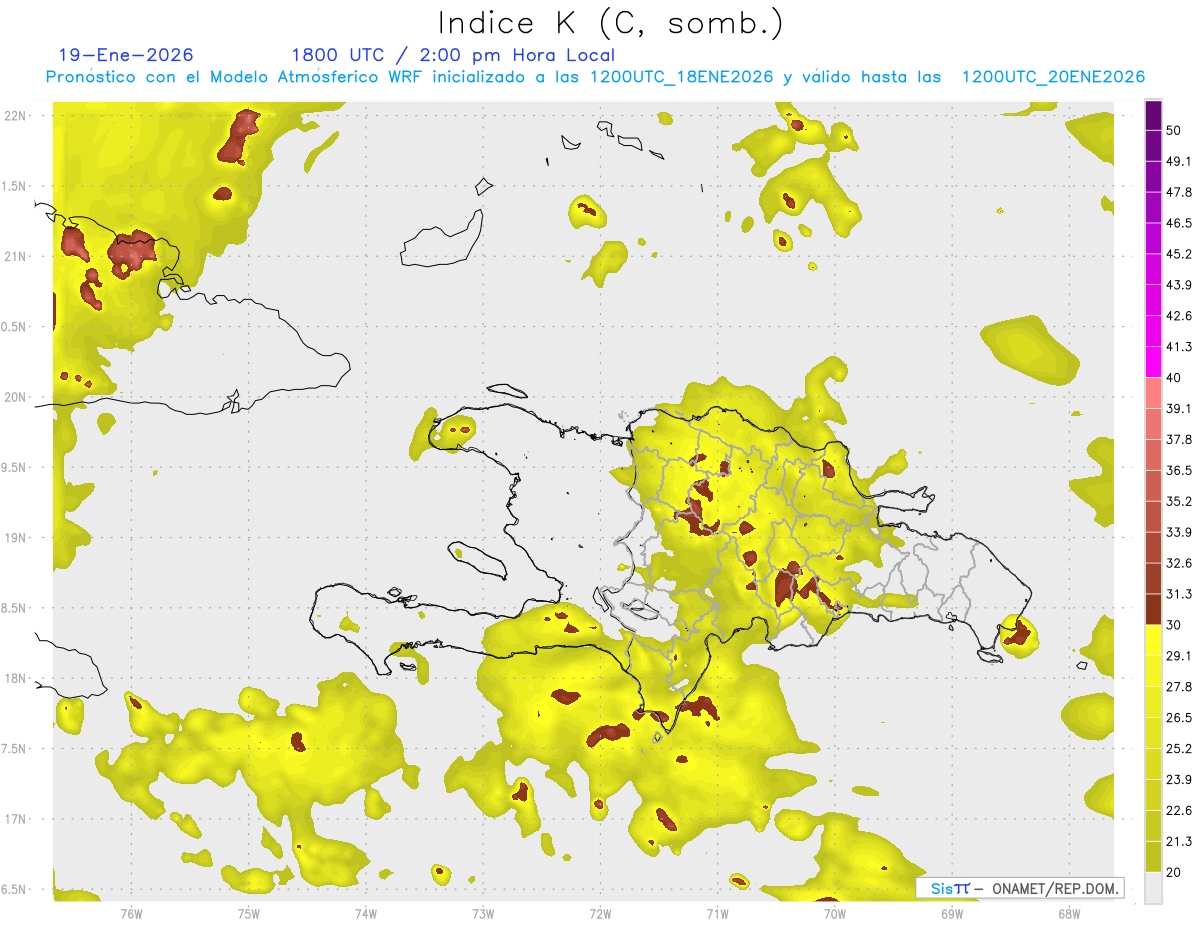Screen dimensions: 1200x927
Task: Select the magenta swatch between 41.3 and 42.6
Action: (x=1153, y=332)
